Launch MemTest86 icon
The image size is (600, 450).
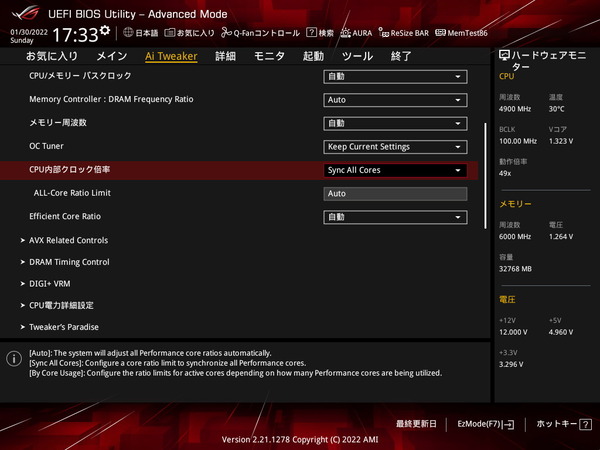(x=440, y=33)
